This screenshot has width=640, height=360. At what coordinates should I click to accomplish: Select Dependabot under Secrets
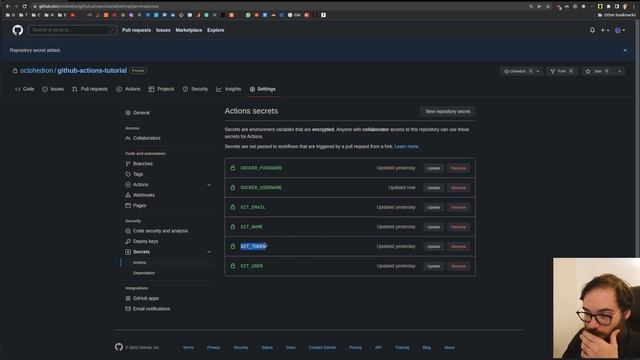coord(144,273)
